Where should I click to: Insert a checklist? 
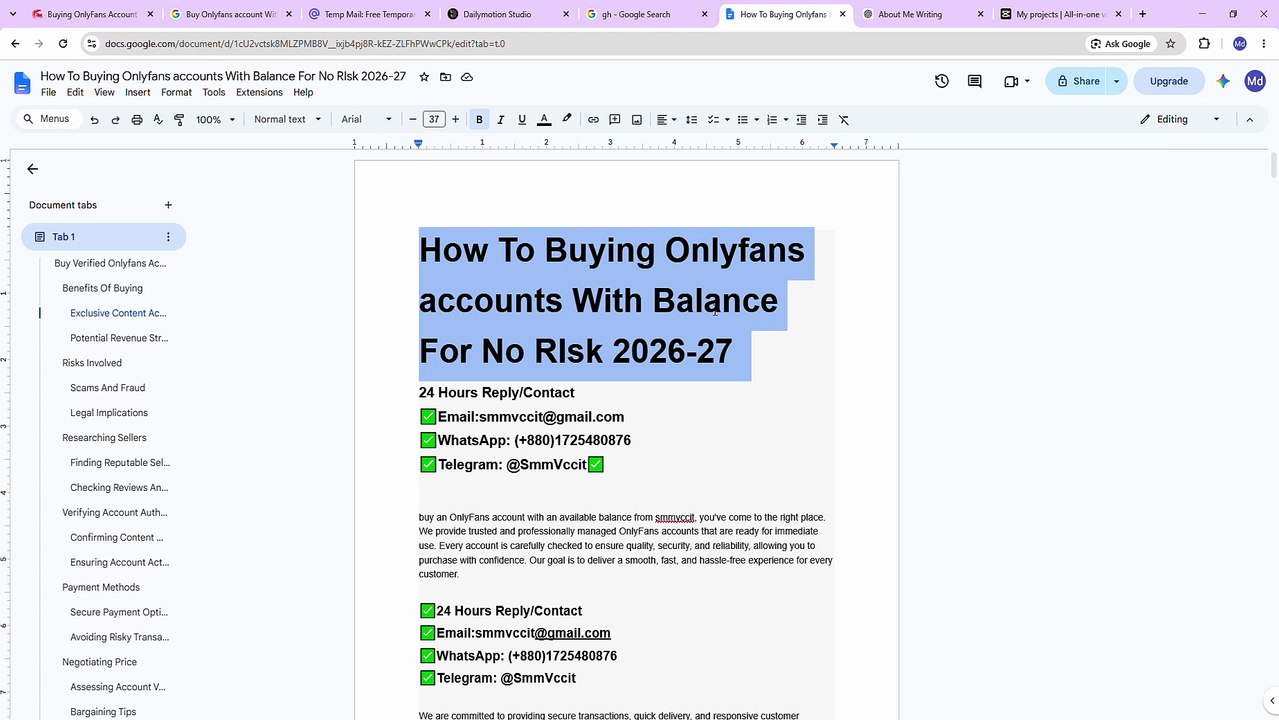(713, 119)
